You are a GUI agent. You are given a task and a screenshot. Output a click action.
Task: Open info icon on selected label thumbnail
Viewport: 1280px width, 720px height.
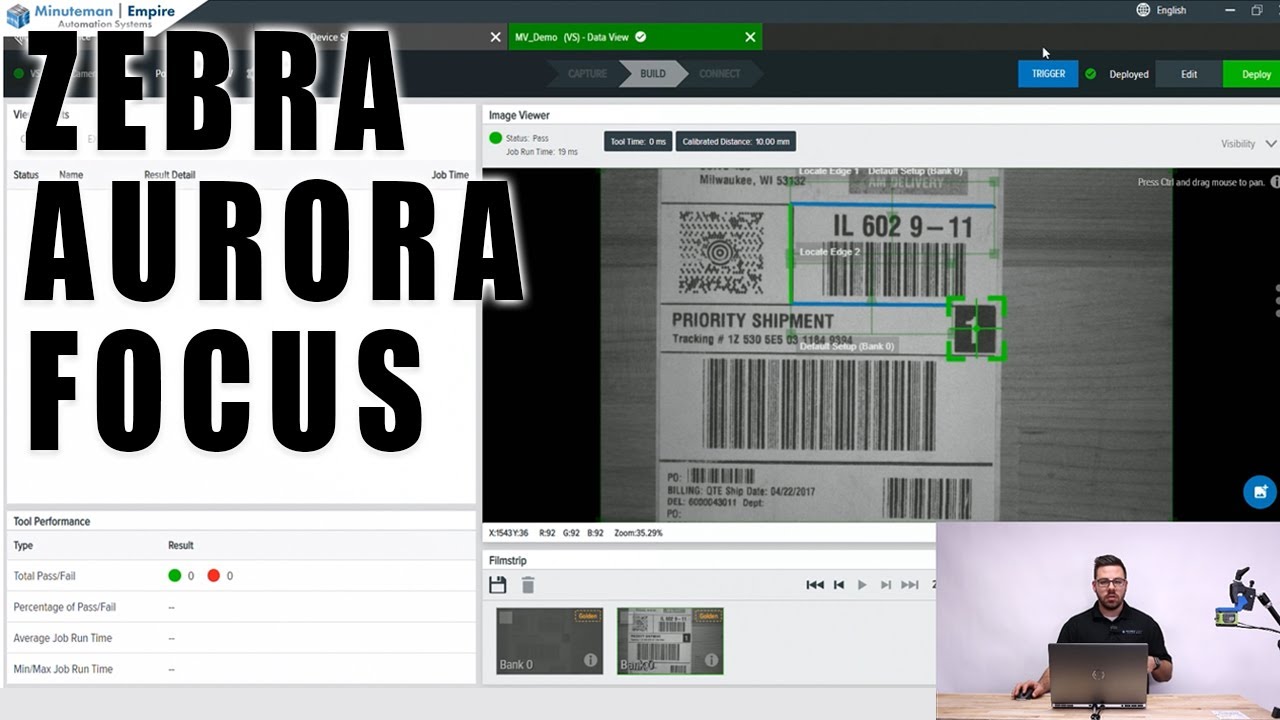pos(710,660)
